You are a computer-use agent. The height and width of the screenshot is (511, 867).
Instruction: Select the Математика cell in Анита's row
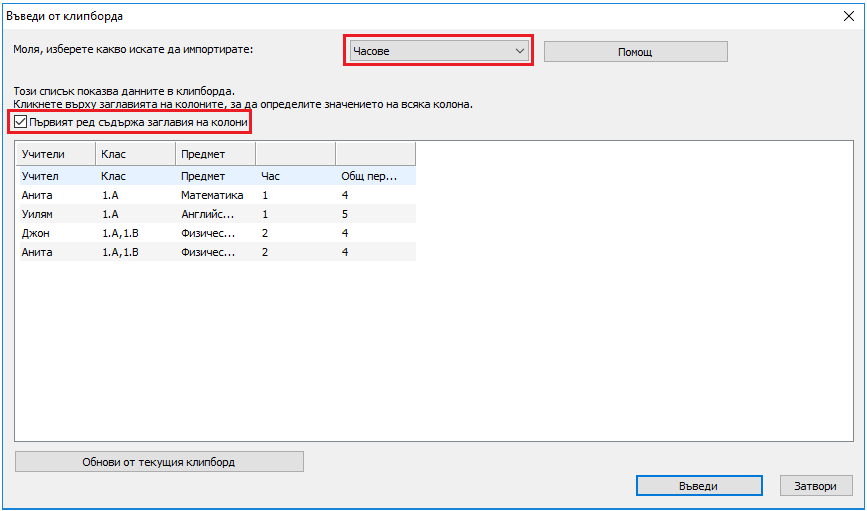[212, 195]
